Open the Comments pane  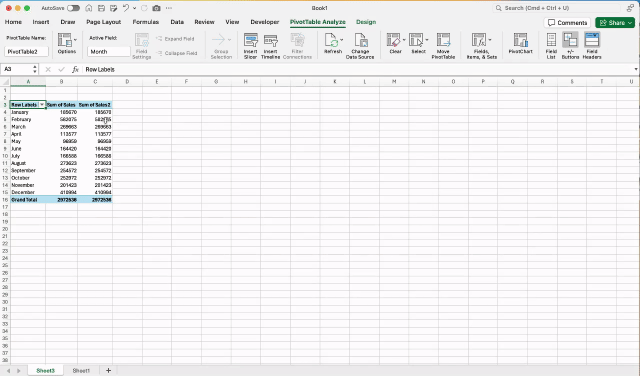click(x=567, y=23)
